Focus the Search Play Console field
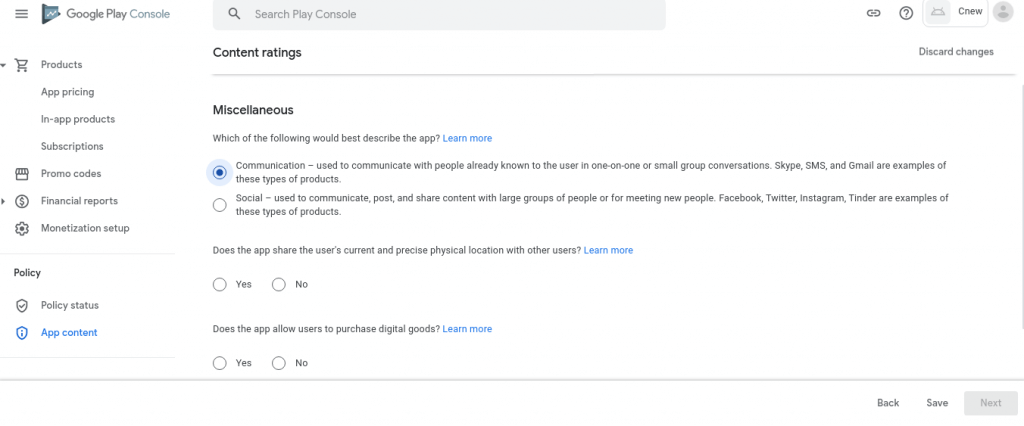This screenshot has width=1024, height=426. pyautogui.click(x=440, y=15)
